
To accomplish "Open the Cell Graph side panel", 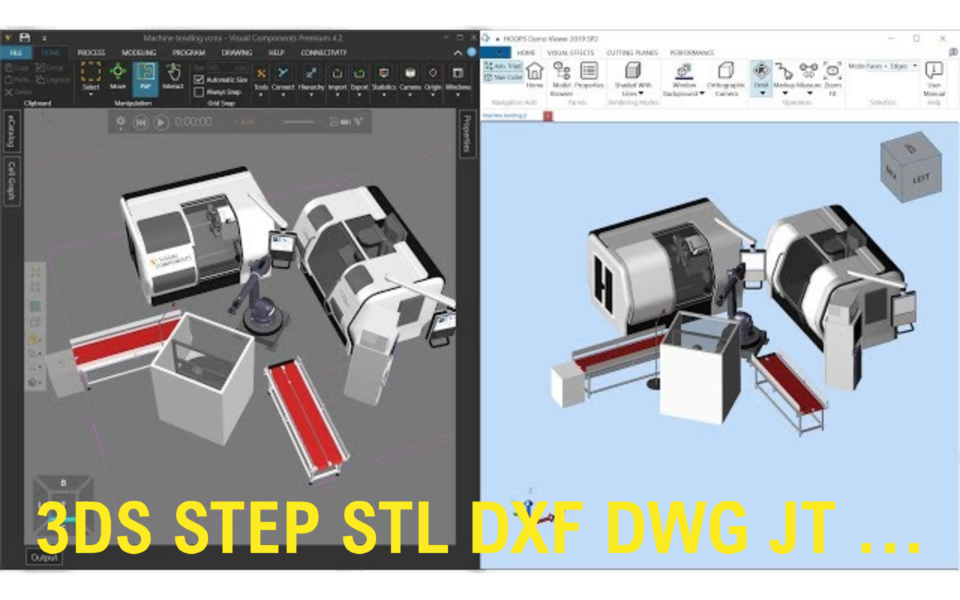I will coord(11,180).
